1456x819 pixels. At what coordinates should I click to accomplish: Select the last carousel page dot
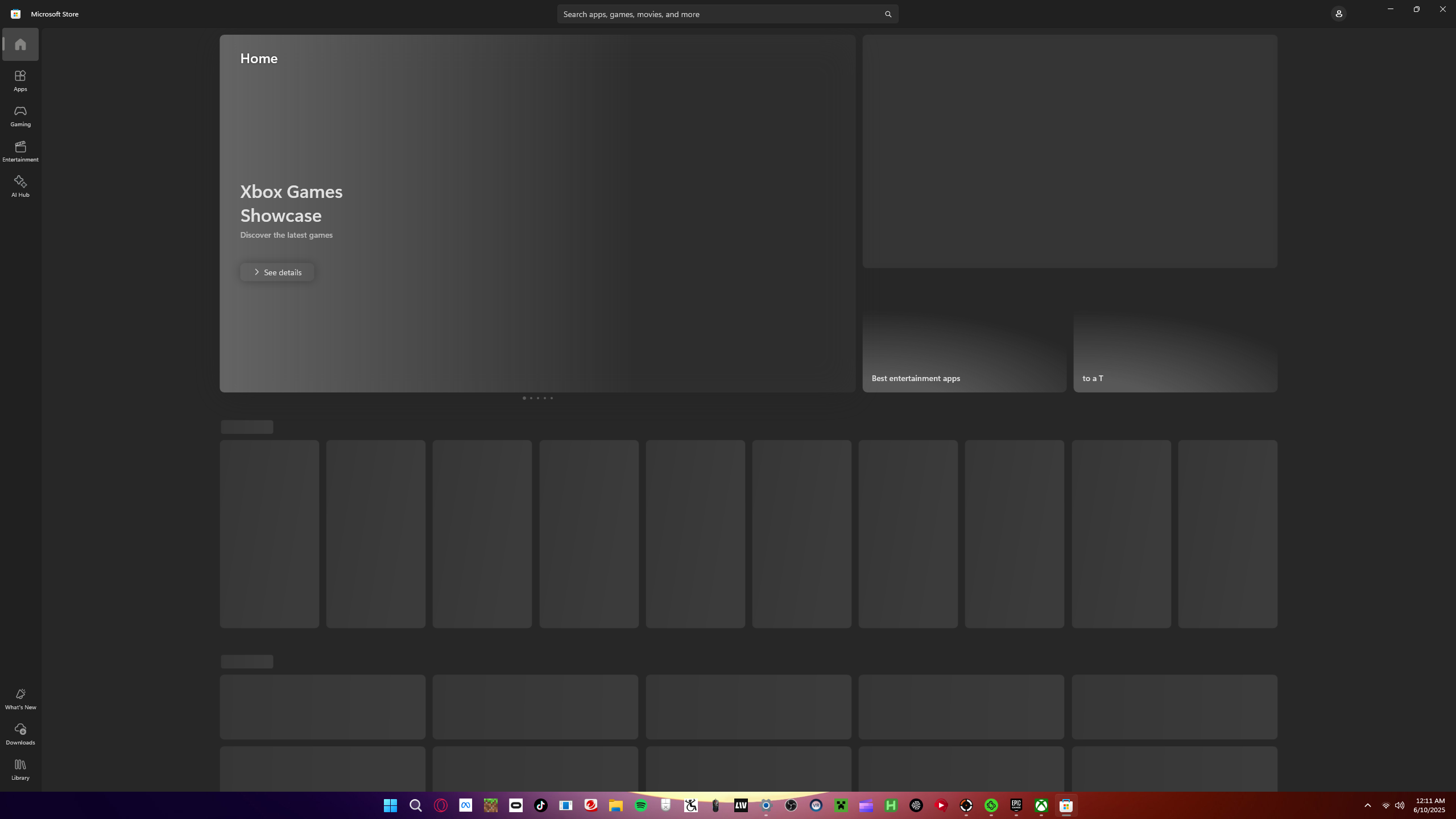(x=551, y=398)
